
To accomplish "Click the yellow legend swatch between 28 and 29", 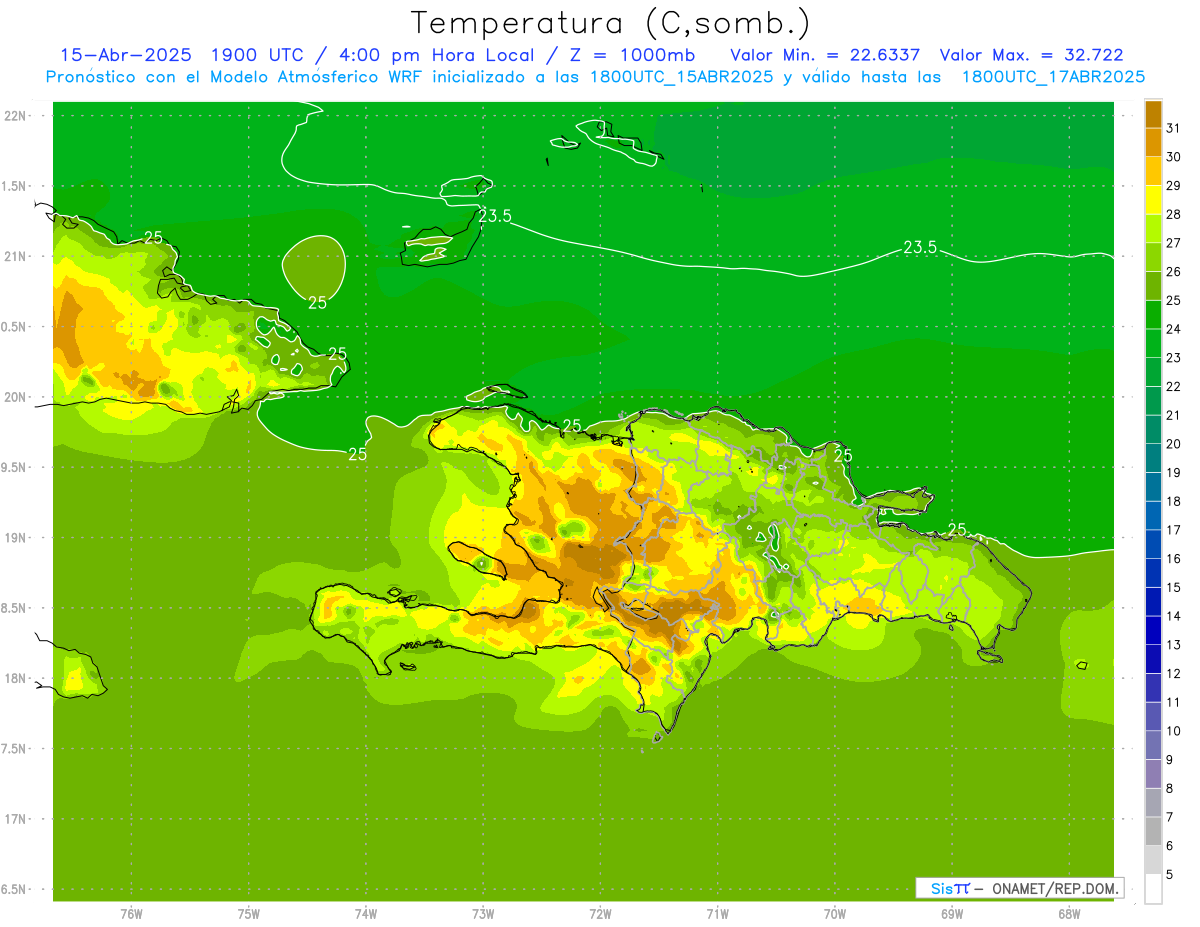I will point(1153,200).
